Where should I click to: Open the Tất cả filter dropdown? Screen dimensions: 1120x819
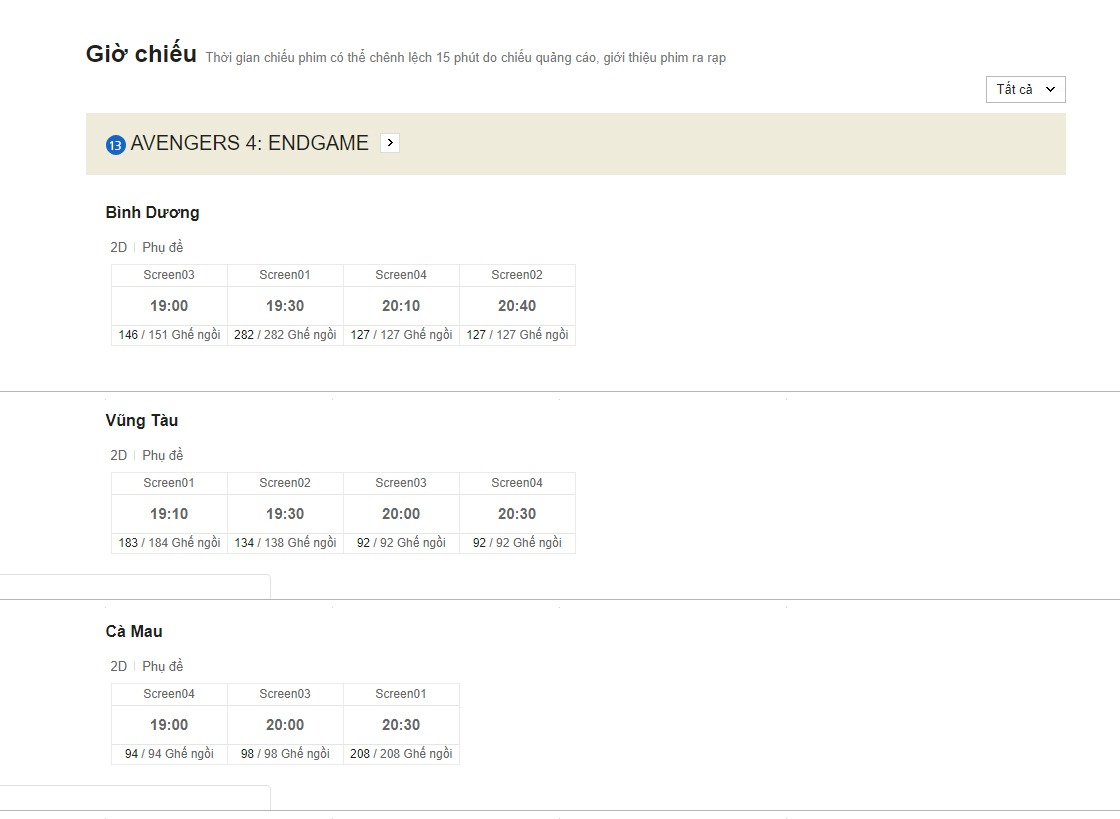pyautogui.click(x=1025, y=89)
